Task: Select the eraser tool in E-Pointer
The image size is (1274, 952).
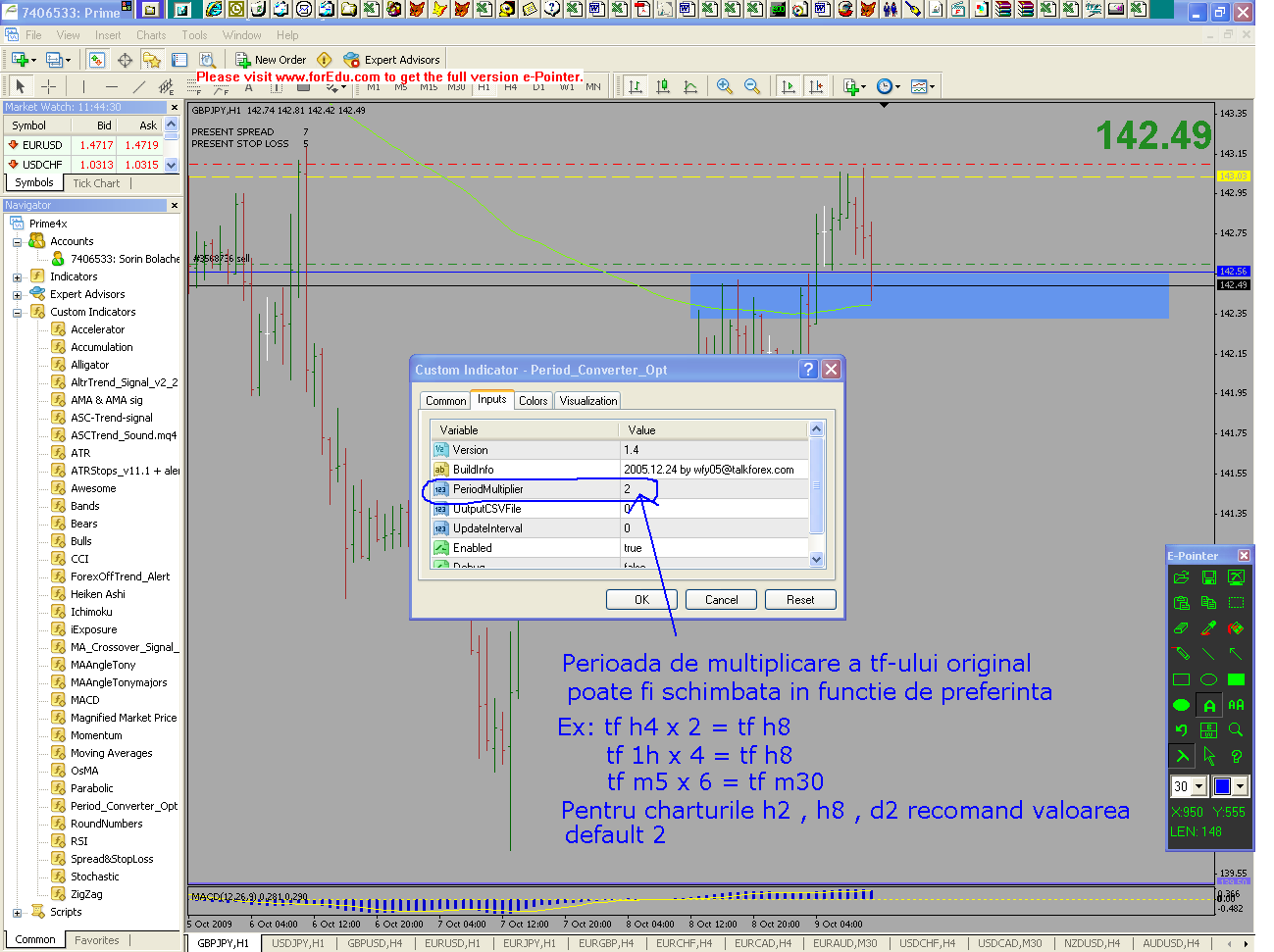Action: coord(1181,628)
